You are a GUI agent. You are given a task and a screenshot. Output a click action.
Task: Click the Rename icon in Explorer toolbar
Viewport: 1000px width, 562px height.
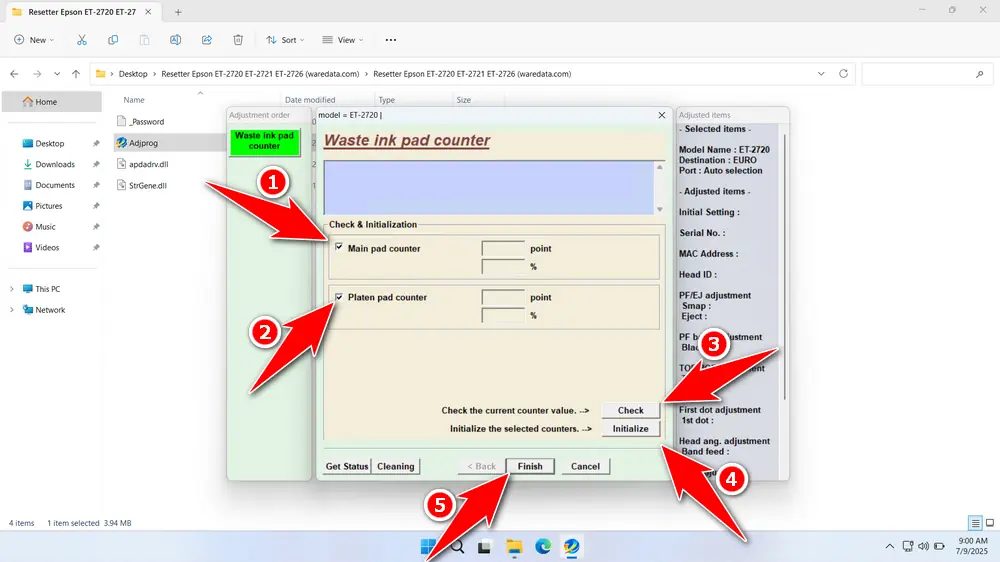click(x=175, y=40)
